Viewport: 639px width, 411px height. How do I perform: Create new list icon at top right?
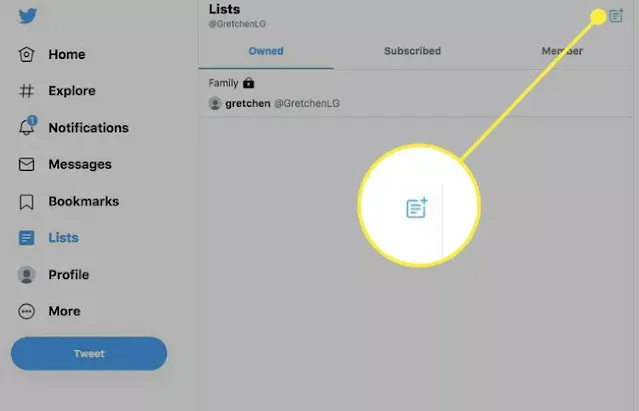(616, 15)
